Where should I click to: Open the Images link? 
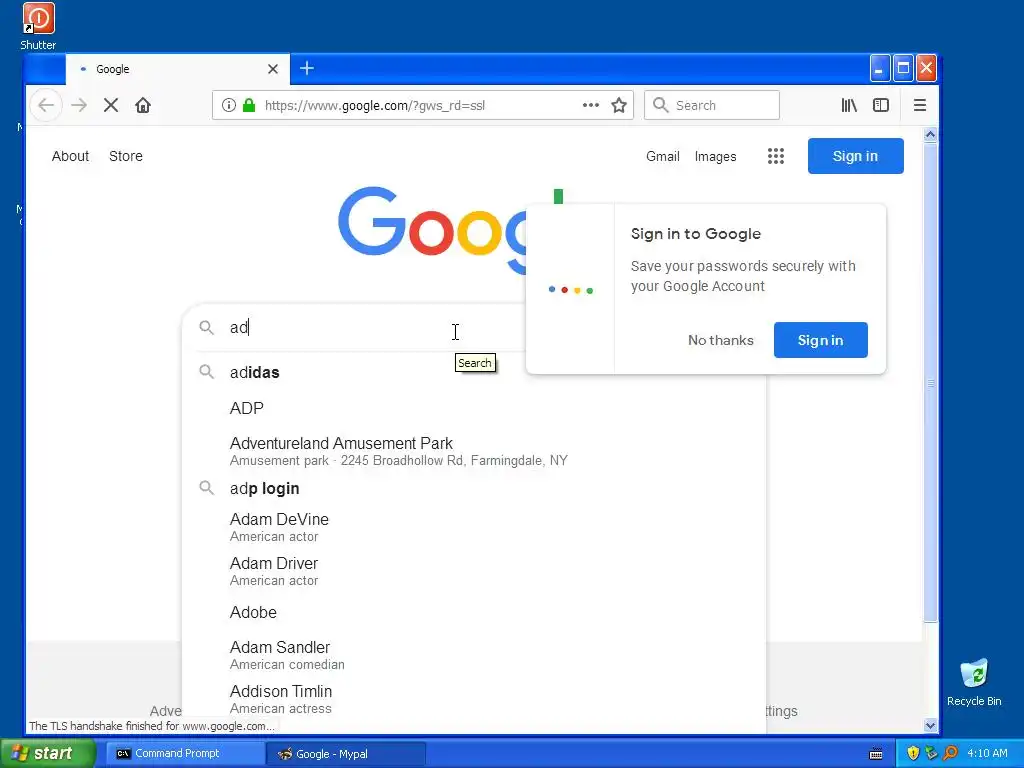715,156
